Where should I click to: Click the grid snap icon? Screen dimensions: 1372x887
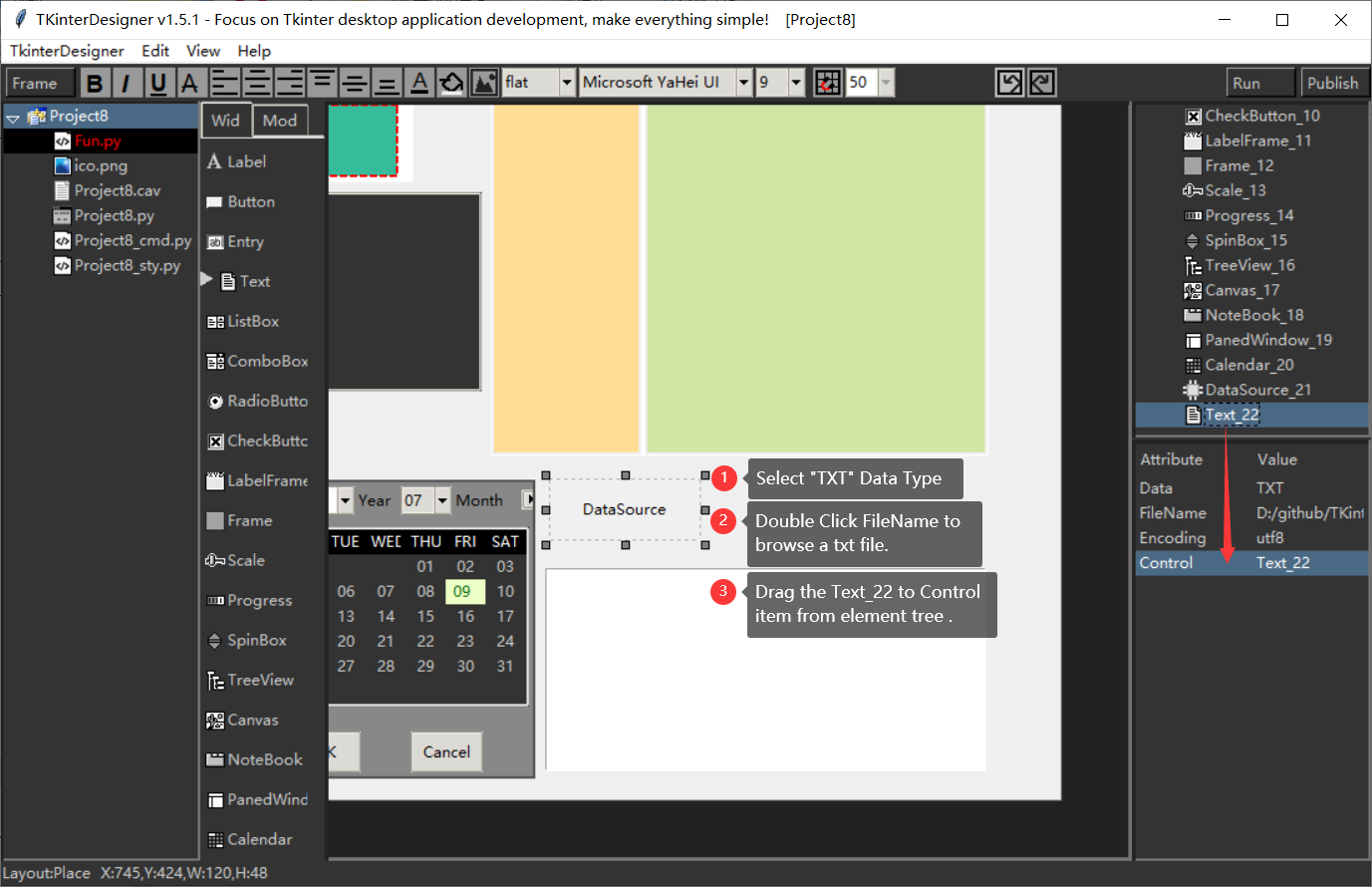click(827, 83)
